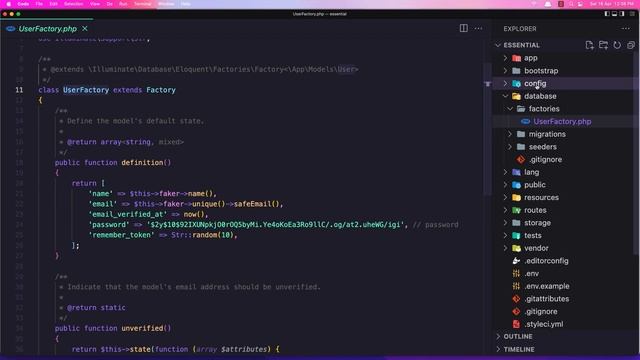640x360 pixels.
Task: Click the app folder icon
Action: tap(516, 58)
